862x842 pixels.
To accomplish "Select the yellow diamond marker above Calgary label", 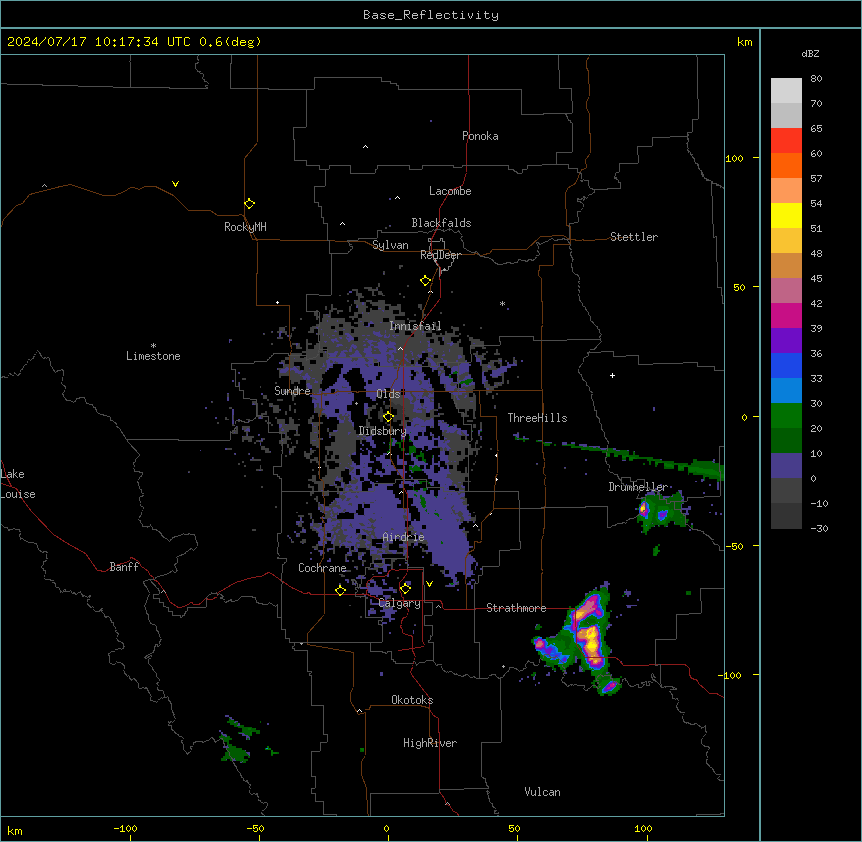I will [x=405, y=589].
